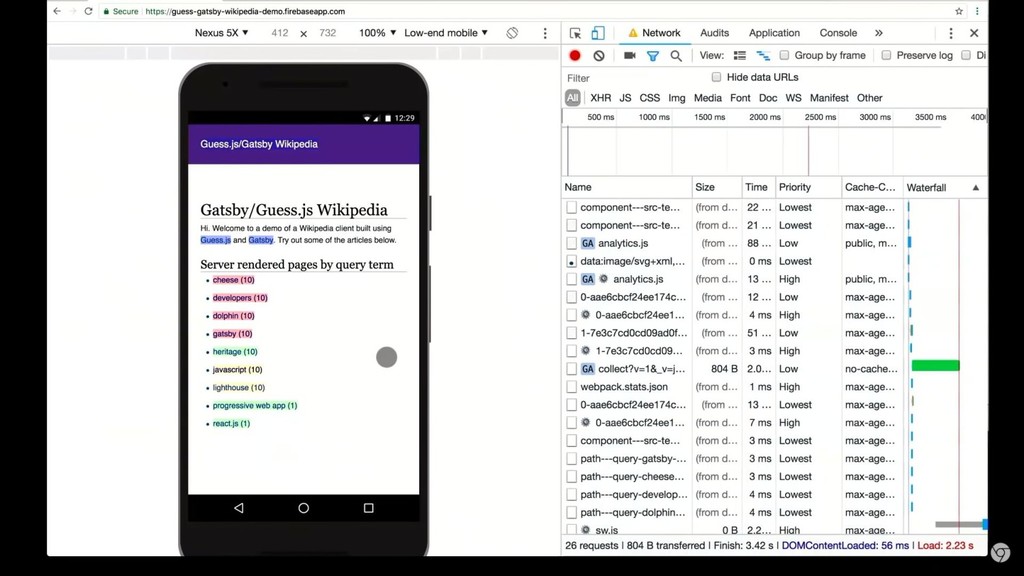Check Hide data URLs checkbox
The width and height of the screenshot is (1024, 576).
click(716, 77)
